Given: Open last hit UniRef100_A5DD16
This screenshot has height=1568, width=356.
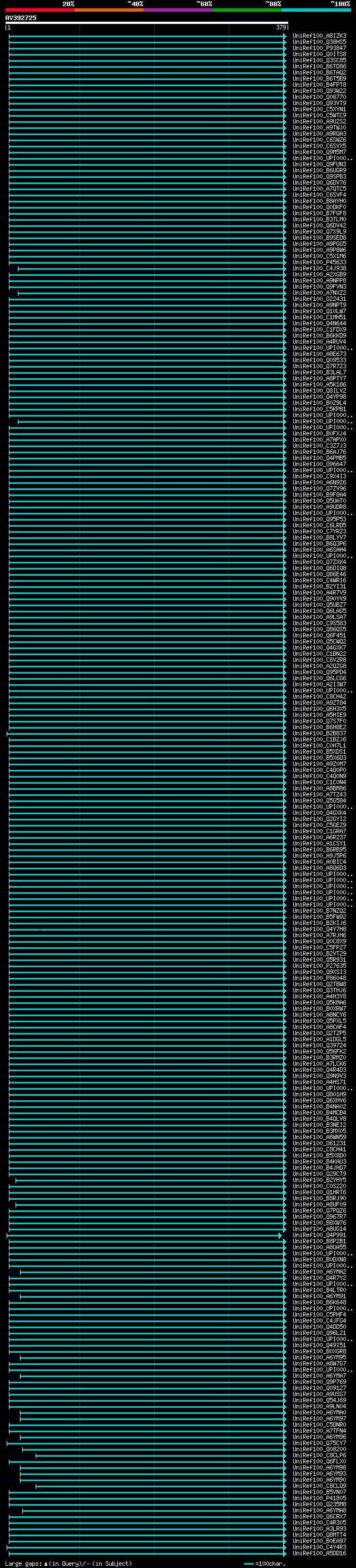Looking at the screenshot, I should coord(319,1554).
